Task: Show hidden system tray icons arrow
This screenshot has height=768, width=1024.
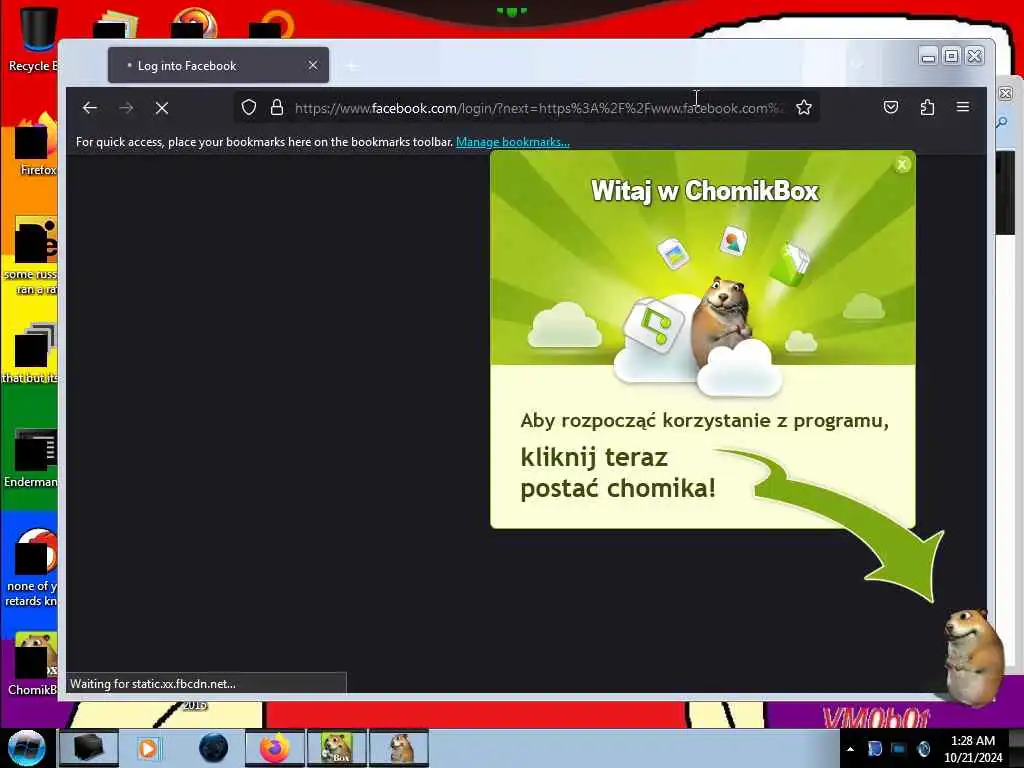Action: coord(850,749)
